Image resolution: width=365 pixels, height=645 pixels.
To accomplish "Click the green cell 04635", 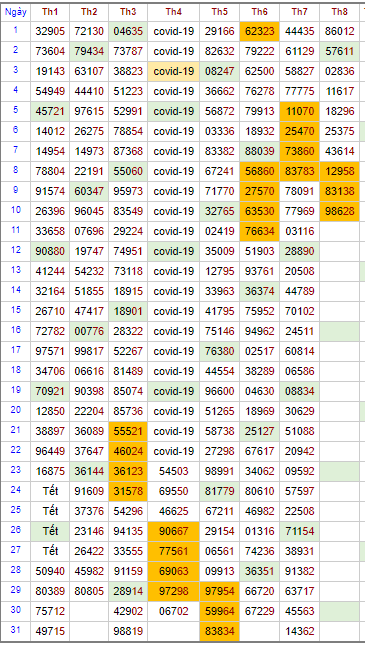I will 128,31.
